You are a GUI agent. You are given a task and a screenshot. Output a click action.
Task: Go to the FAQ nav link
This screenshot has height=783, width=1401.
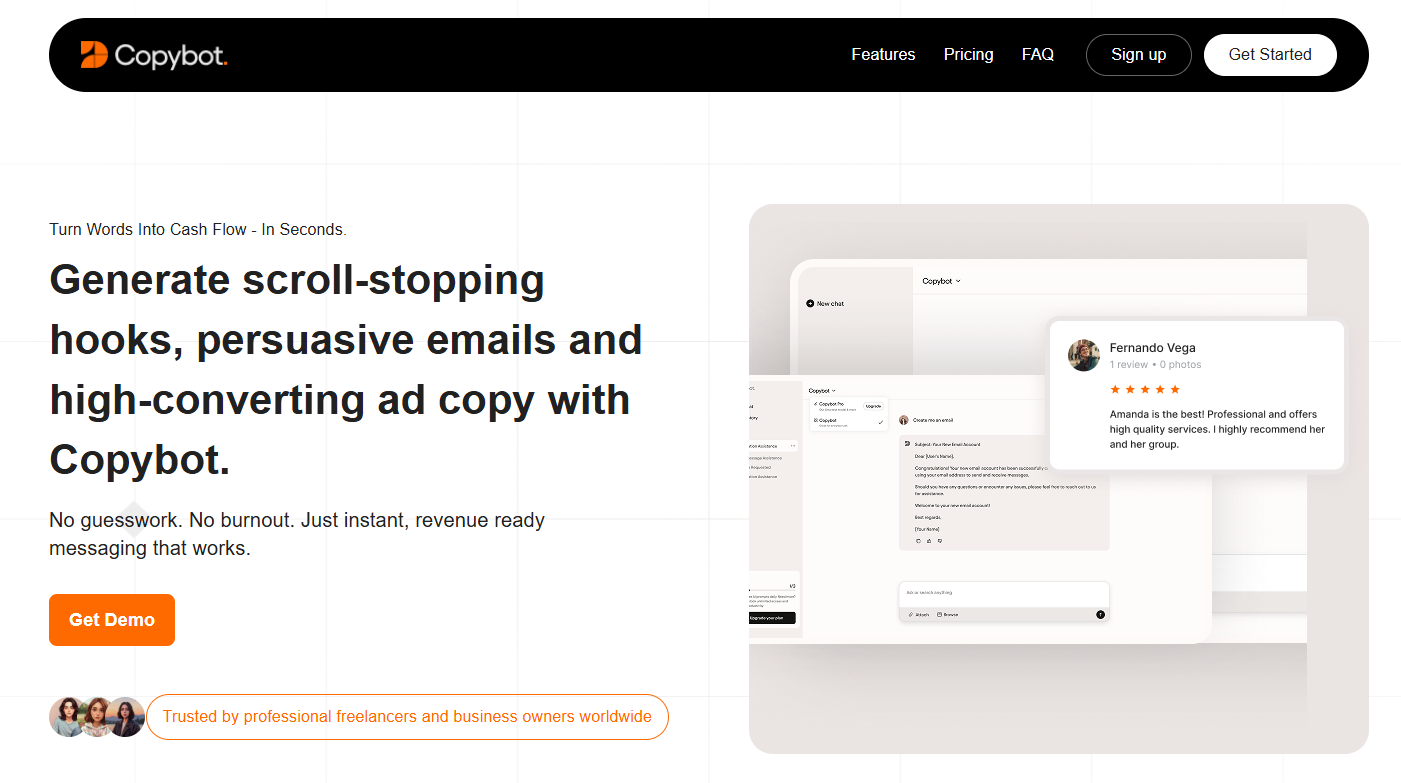(1038, 54)
